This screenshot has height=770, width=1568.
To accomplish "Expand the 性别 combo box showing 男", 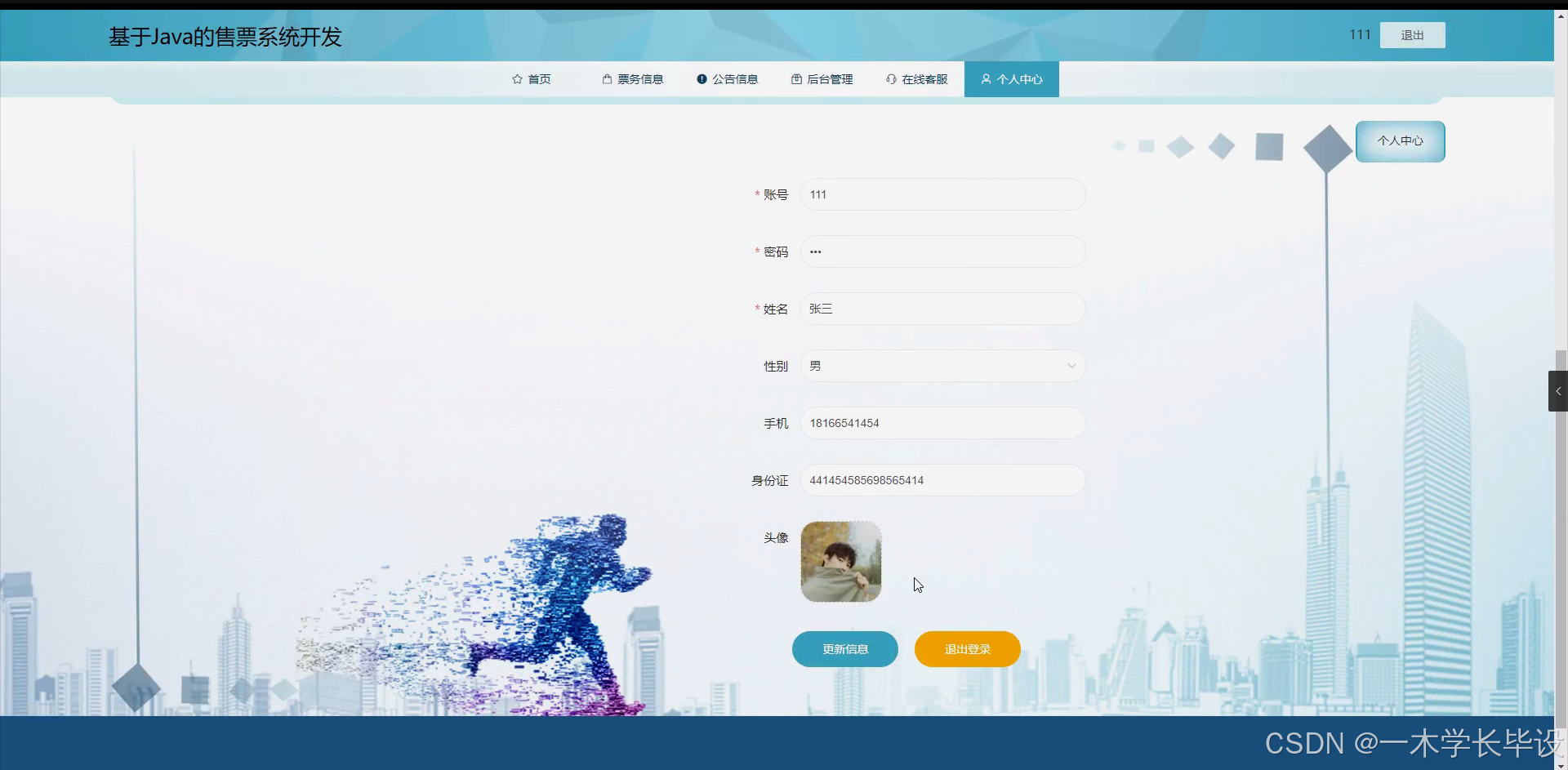I will [x=942, y=365].
